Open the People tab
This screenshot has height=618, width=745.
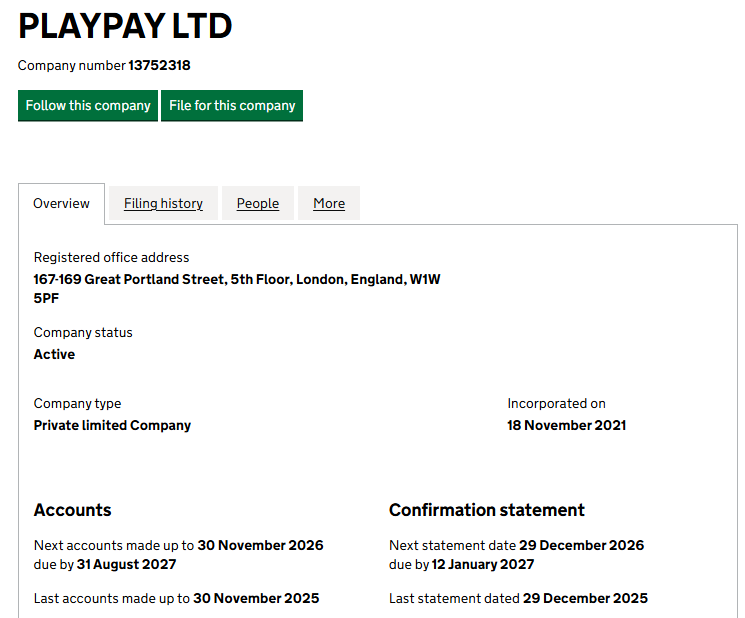coord(257,203)
